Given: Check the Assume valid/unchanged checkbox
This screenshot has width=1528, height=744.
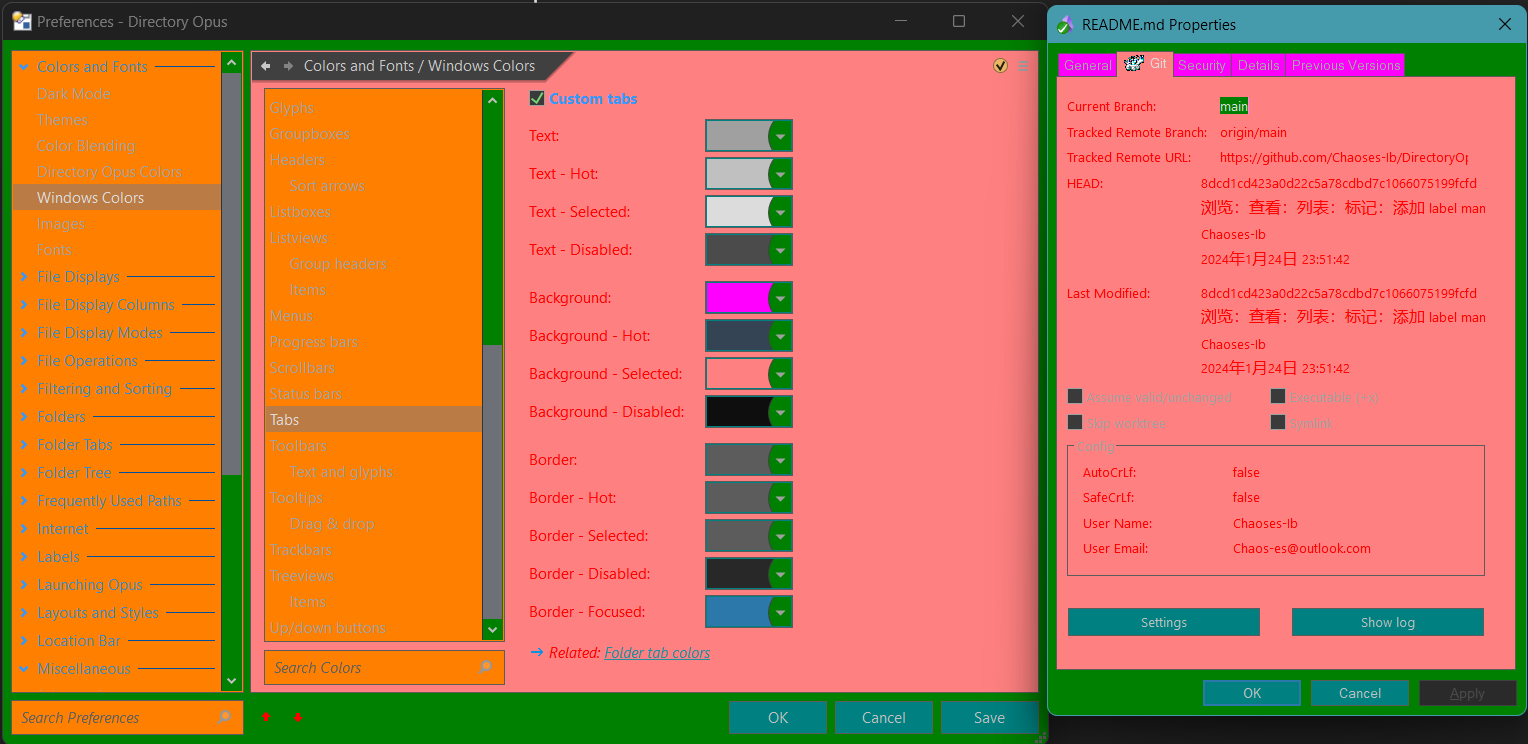Looking at the screenshot, I should pyautogui.click(x=1075, y=397).
